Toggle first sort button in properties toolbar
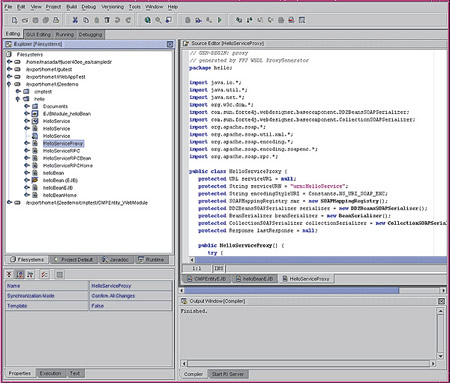Image resolution: width=450 pixels, height=383 pixels. click(20, 274)
